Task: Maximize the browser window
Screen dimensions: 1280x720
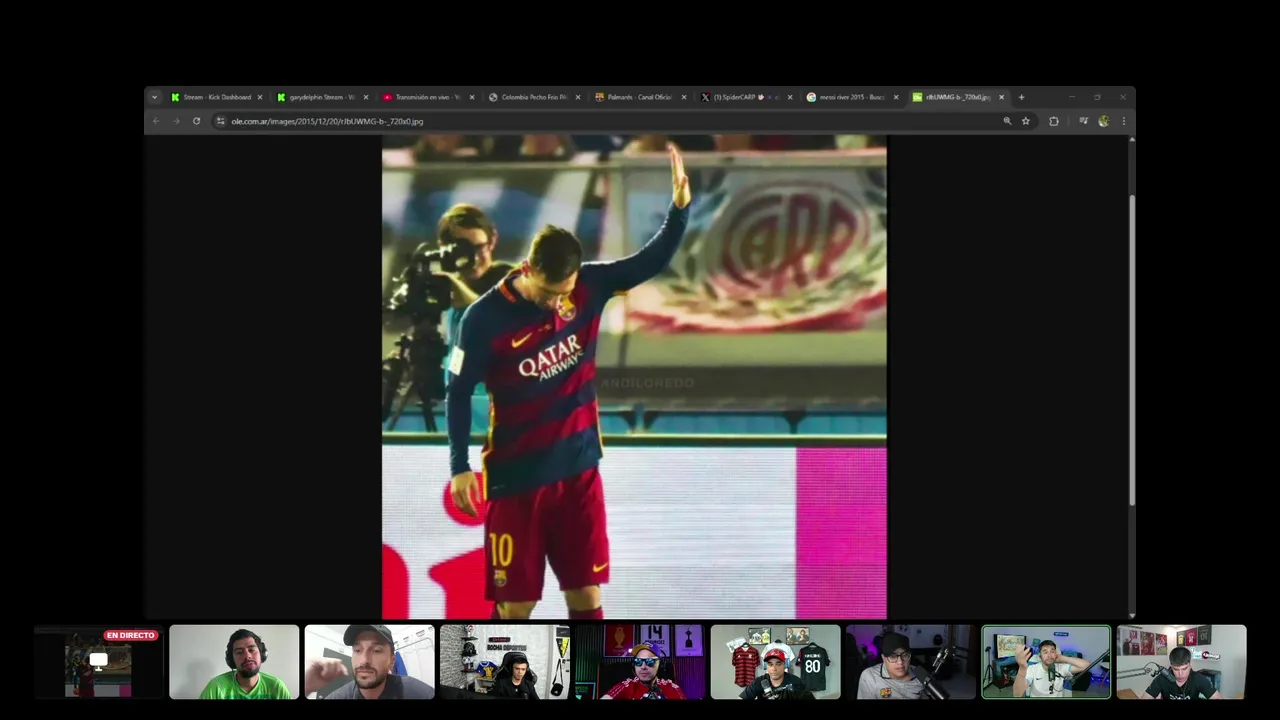Action: (x=1097, y=97)
